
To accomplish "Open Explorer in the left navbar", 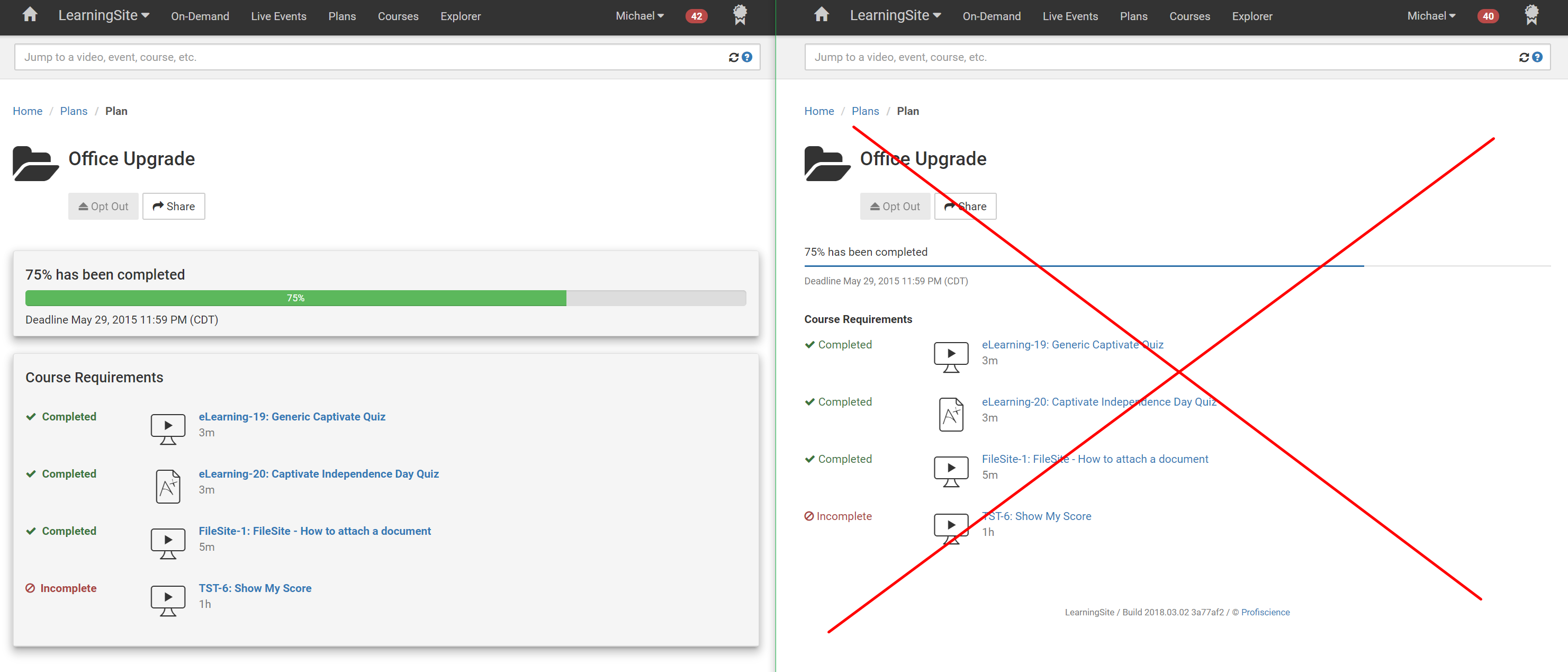I will (461, 16).
